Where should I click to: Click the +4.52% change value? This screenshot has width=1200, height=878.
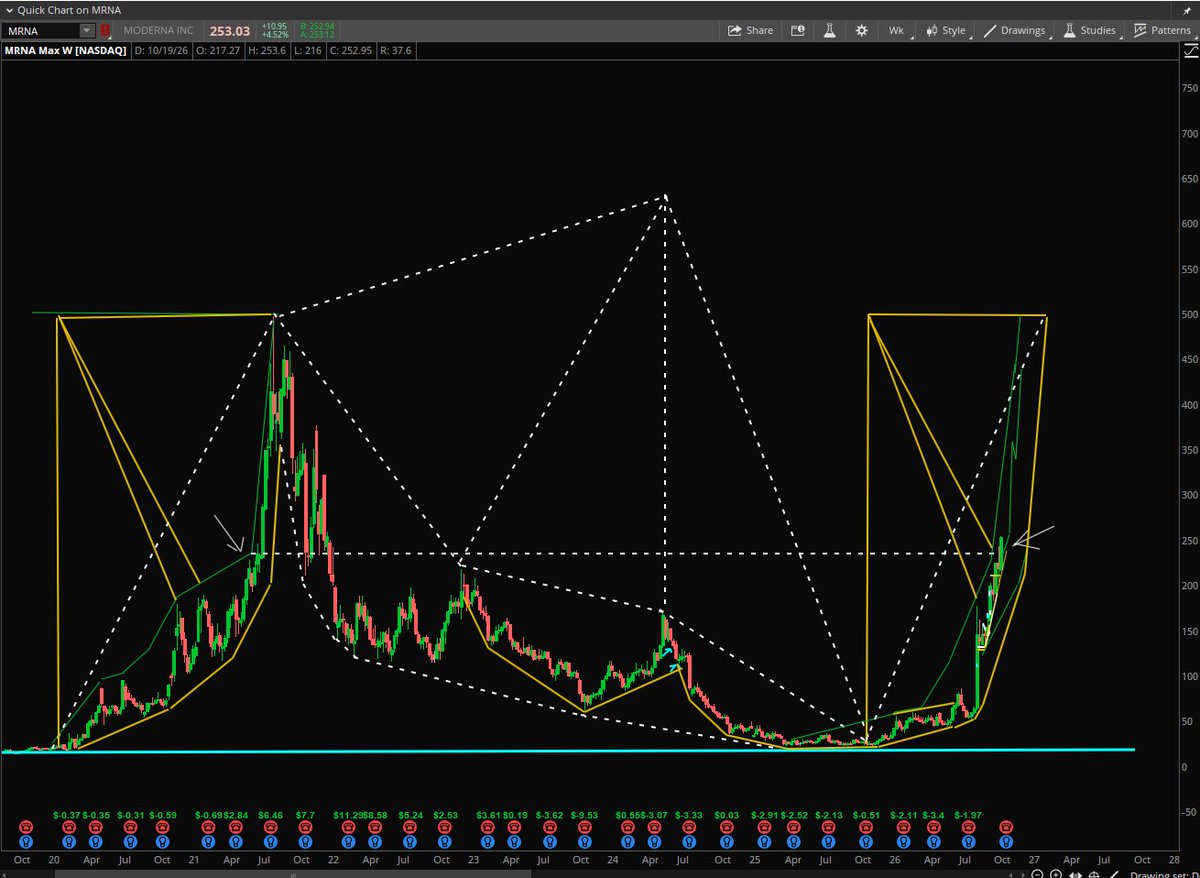[x=275, y=37]
